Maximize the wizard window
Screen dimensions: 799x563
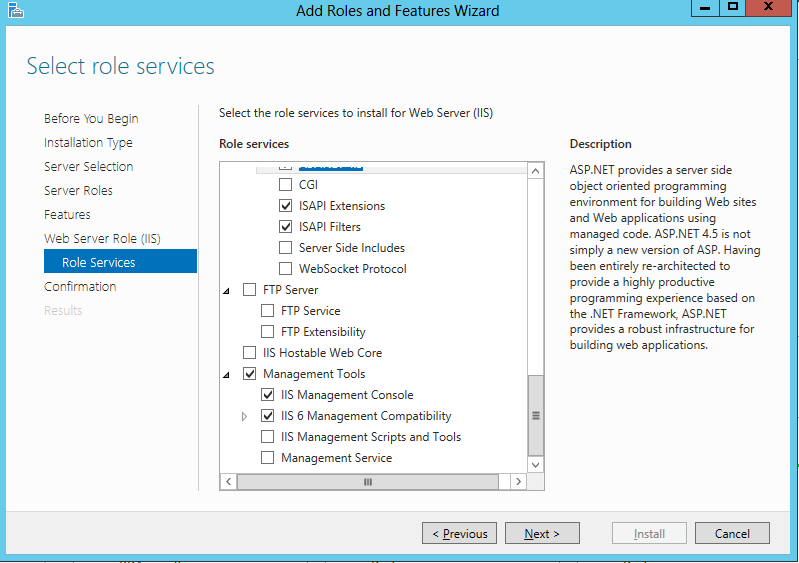[732, 8]
